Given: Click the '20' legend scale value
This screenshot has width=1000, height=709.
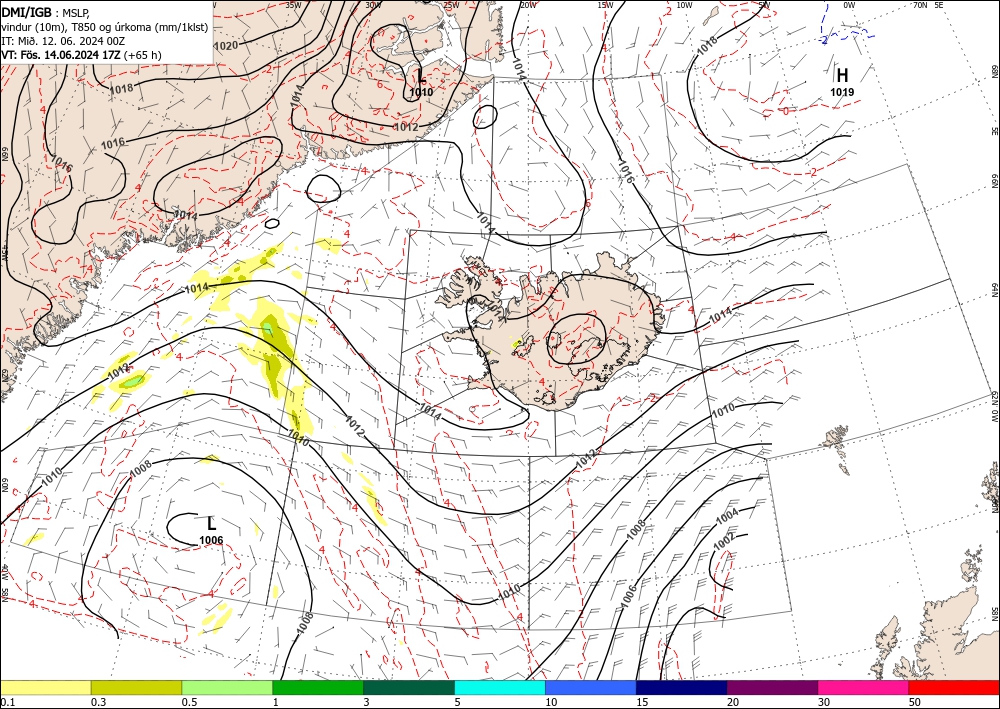Looking at the screenshot, I should 733,702.
